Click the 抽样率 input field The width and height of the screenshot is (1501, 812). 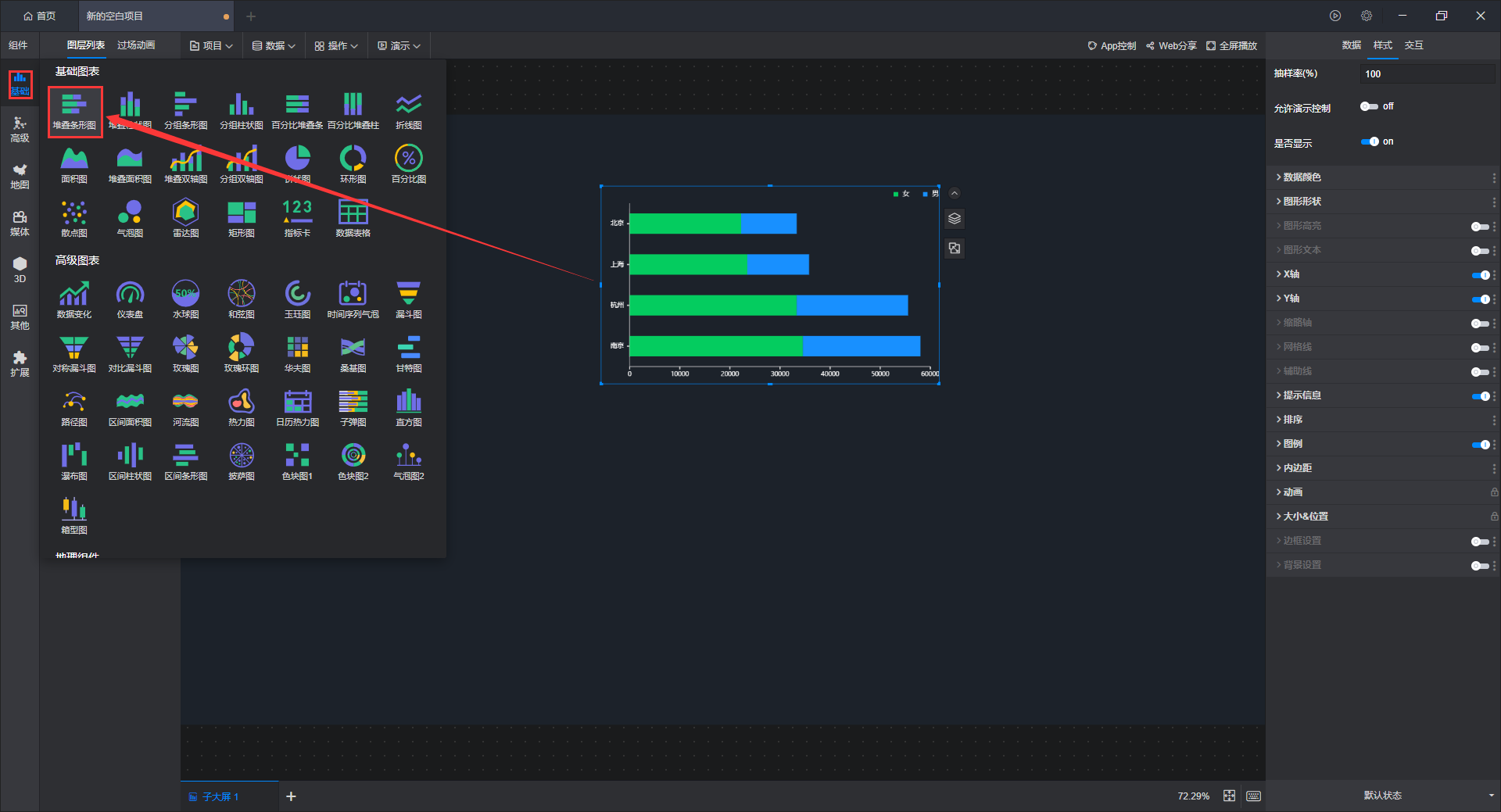(x=1428, y=74)
